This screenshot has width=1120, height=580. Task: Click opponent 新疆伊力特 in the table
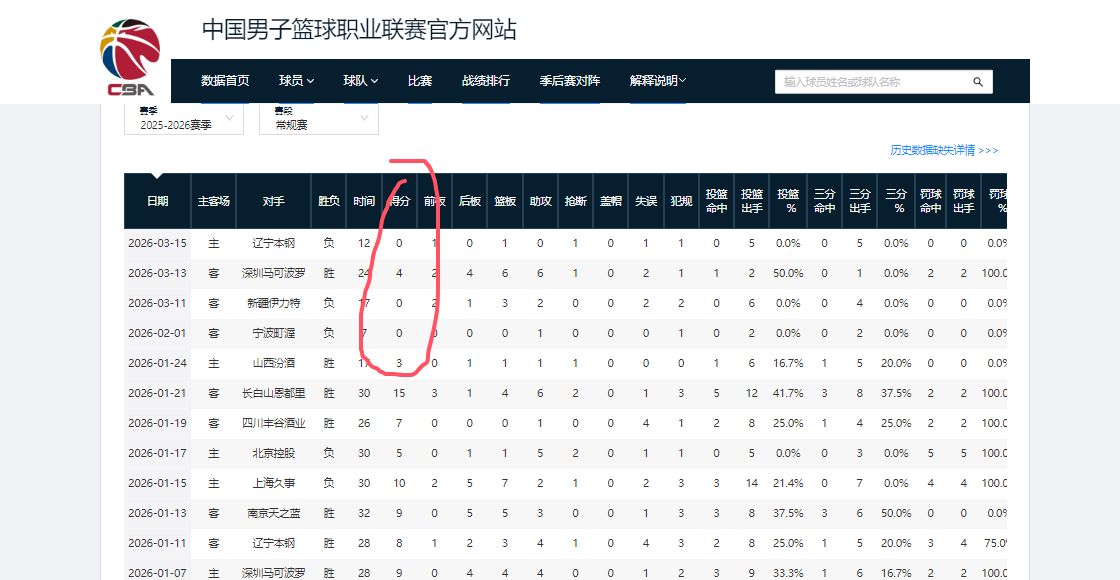click(x=273, y=303)
